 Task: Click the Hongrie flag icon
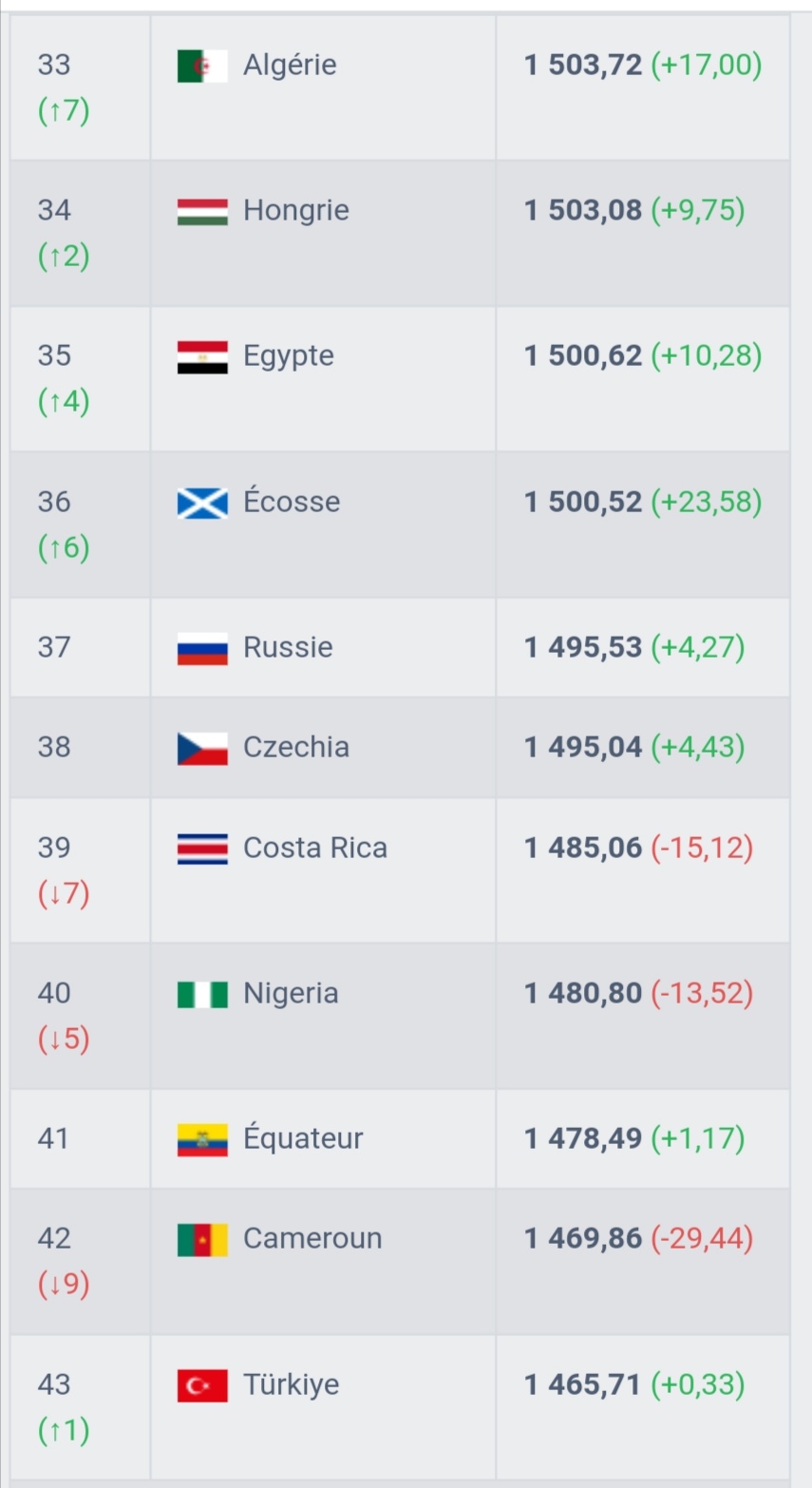pos(202,211)
